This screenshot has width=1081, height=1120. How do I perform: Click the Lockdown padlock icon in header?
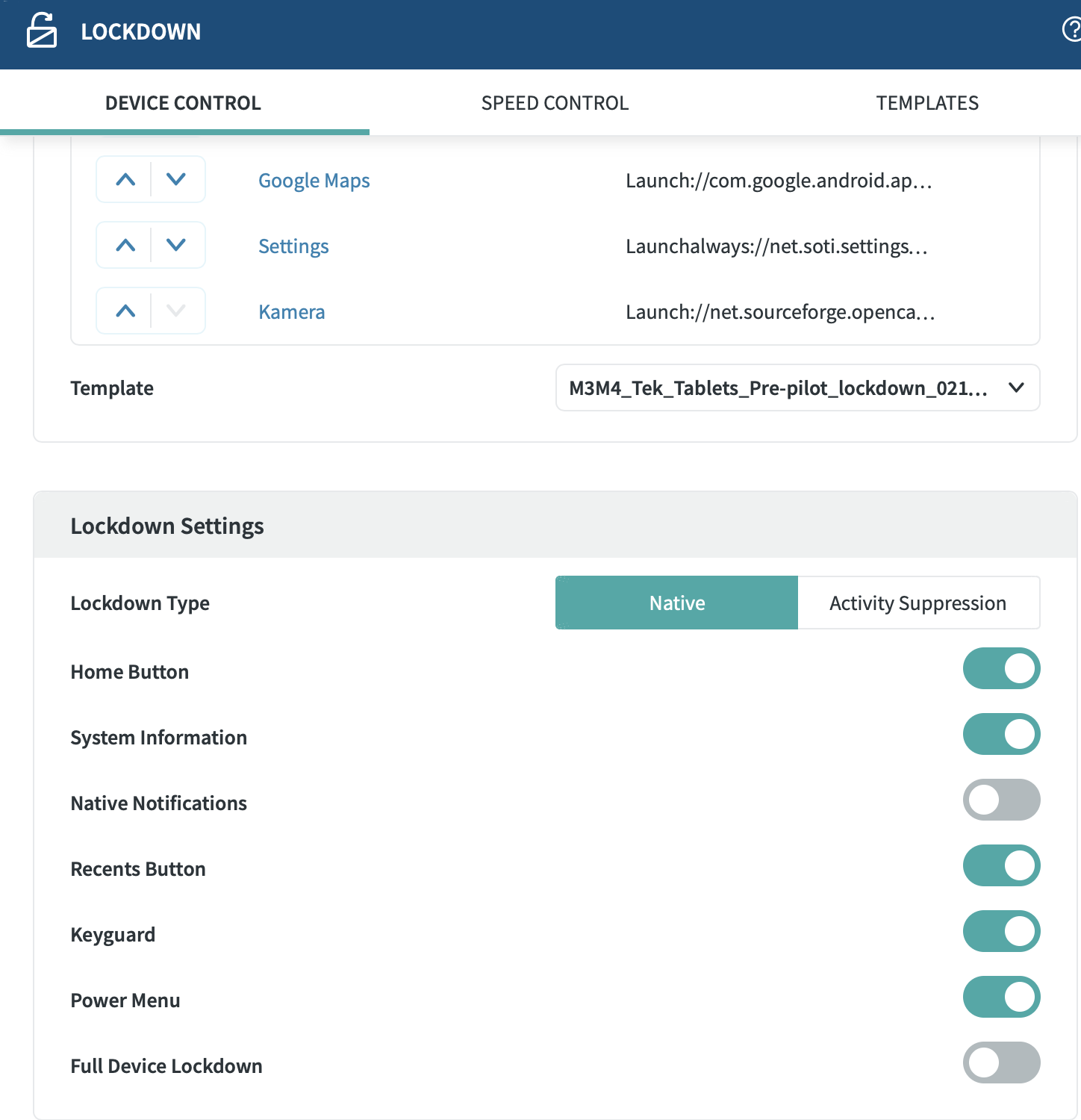(42, 31)
